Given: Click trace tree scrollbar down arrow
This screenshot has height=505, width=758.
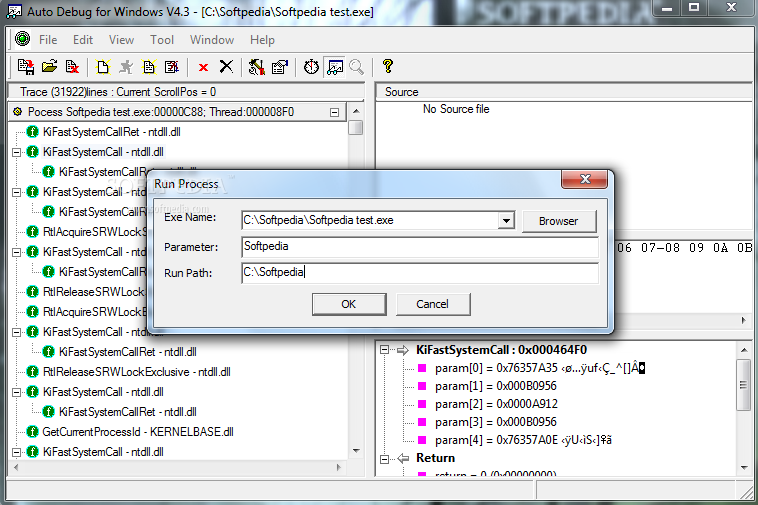Looking at the screenshot, I should pos(356,451).
